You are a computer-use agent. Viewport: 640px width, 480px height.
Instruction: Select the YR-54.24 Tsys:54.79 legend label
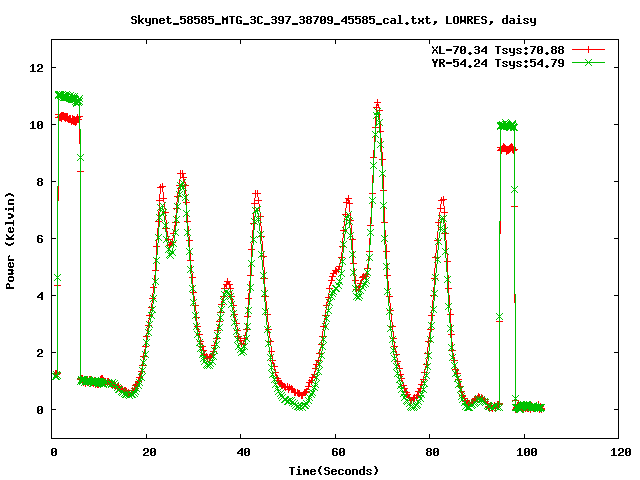tap(498, 63)
